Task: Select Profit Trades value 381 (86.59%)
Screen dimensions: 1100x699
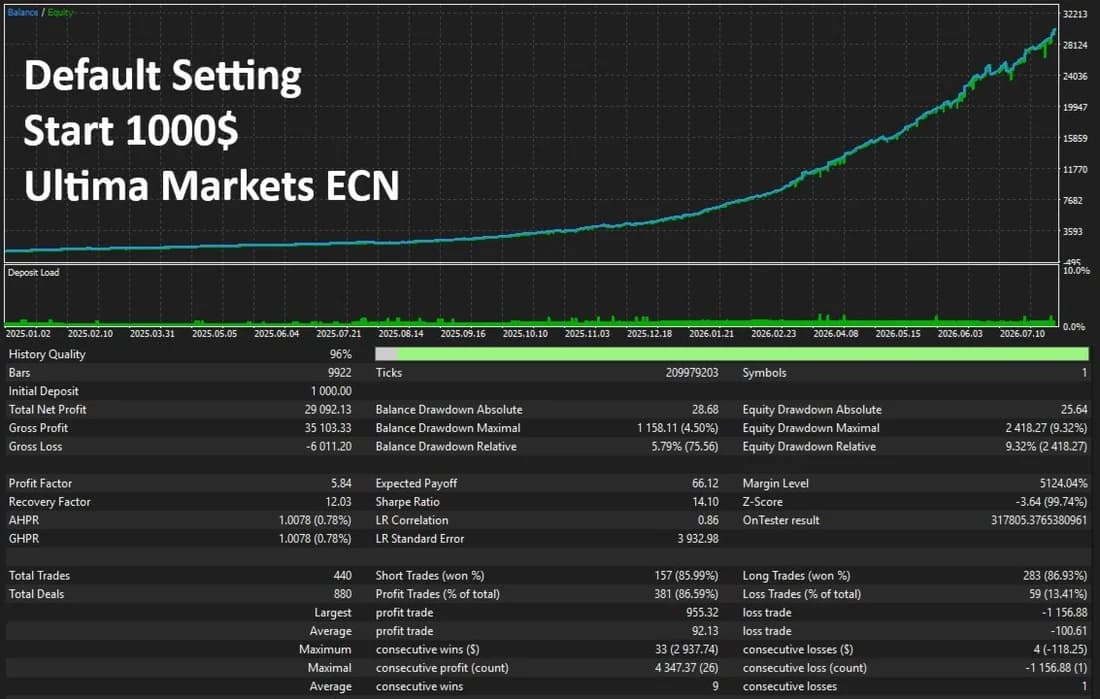Action: tap(686, 594)
